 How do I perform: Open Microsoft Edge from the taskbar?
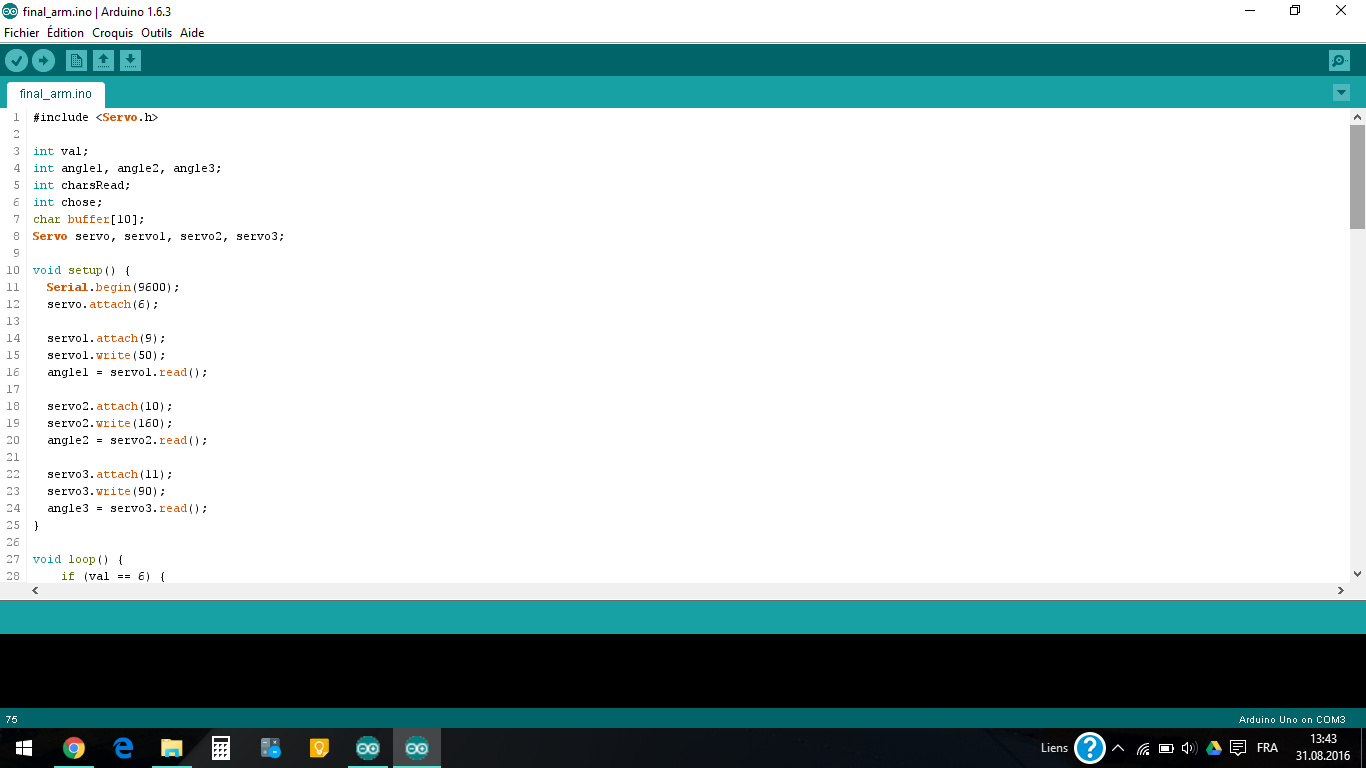(x=123, y=748)
